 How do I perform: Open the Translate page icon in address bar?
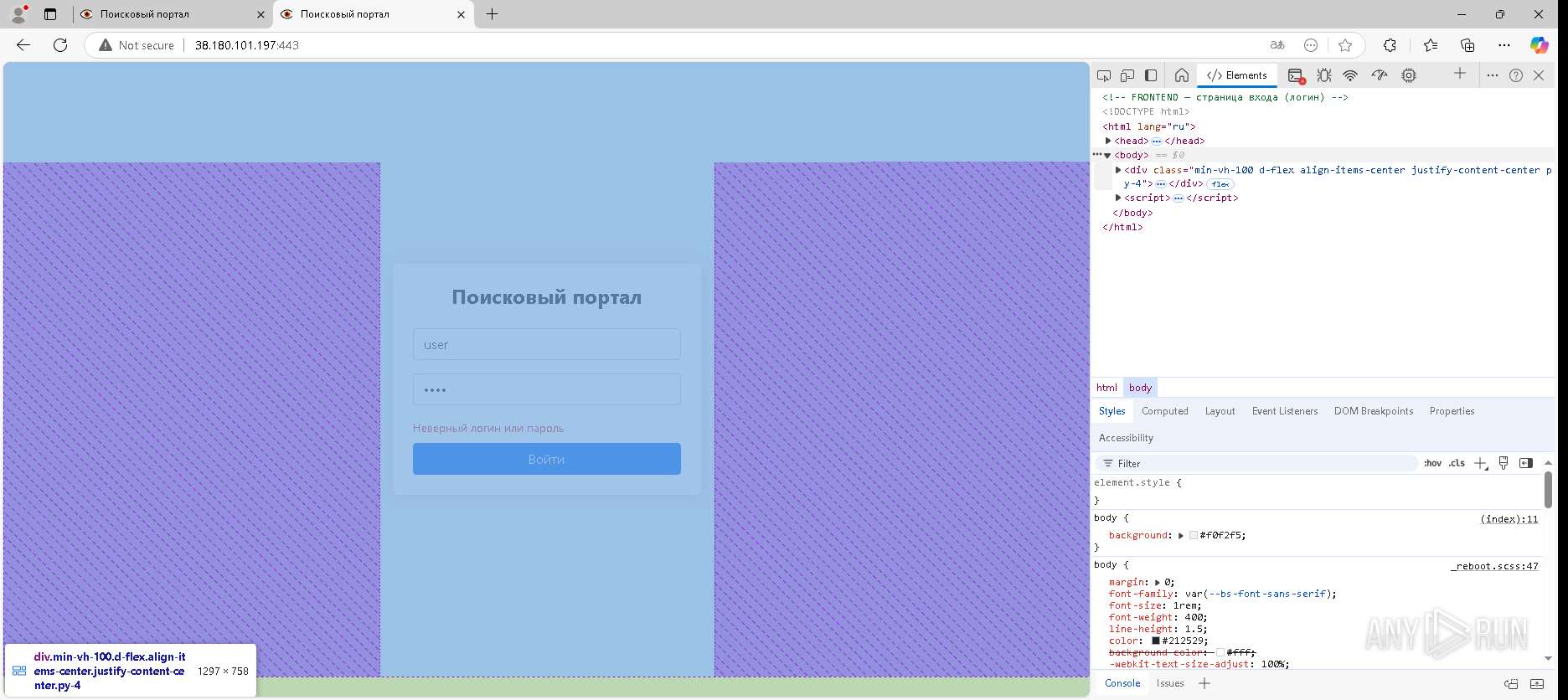1277,45
